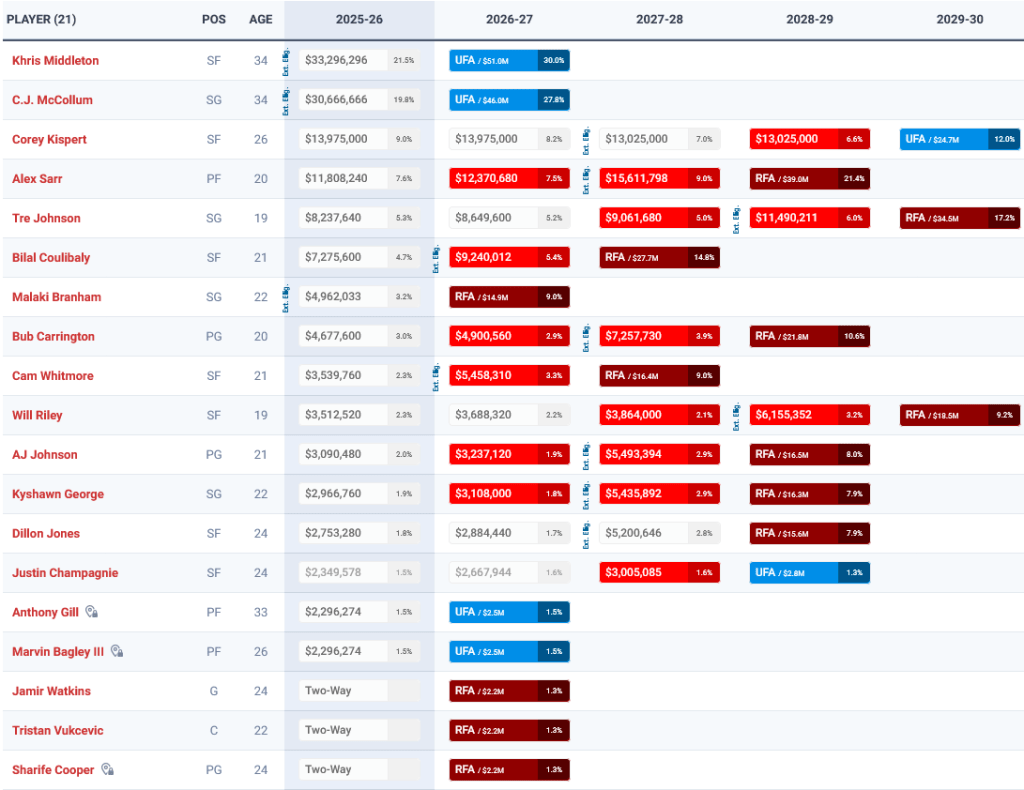Click the lock icon beside Anthony Gill
The image size is (1024, 790).
coord(91,612)
